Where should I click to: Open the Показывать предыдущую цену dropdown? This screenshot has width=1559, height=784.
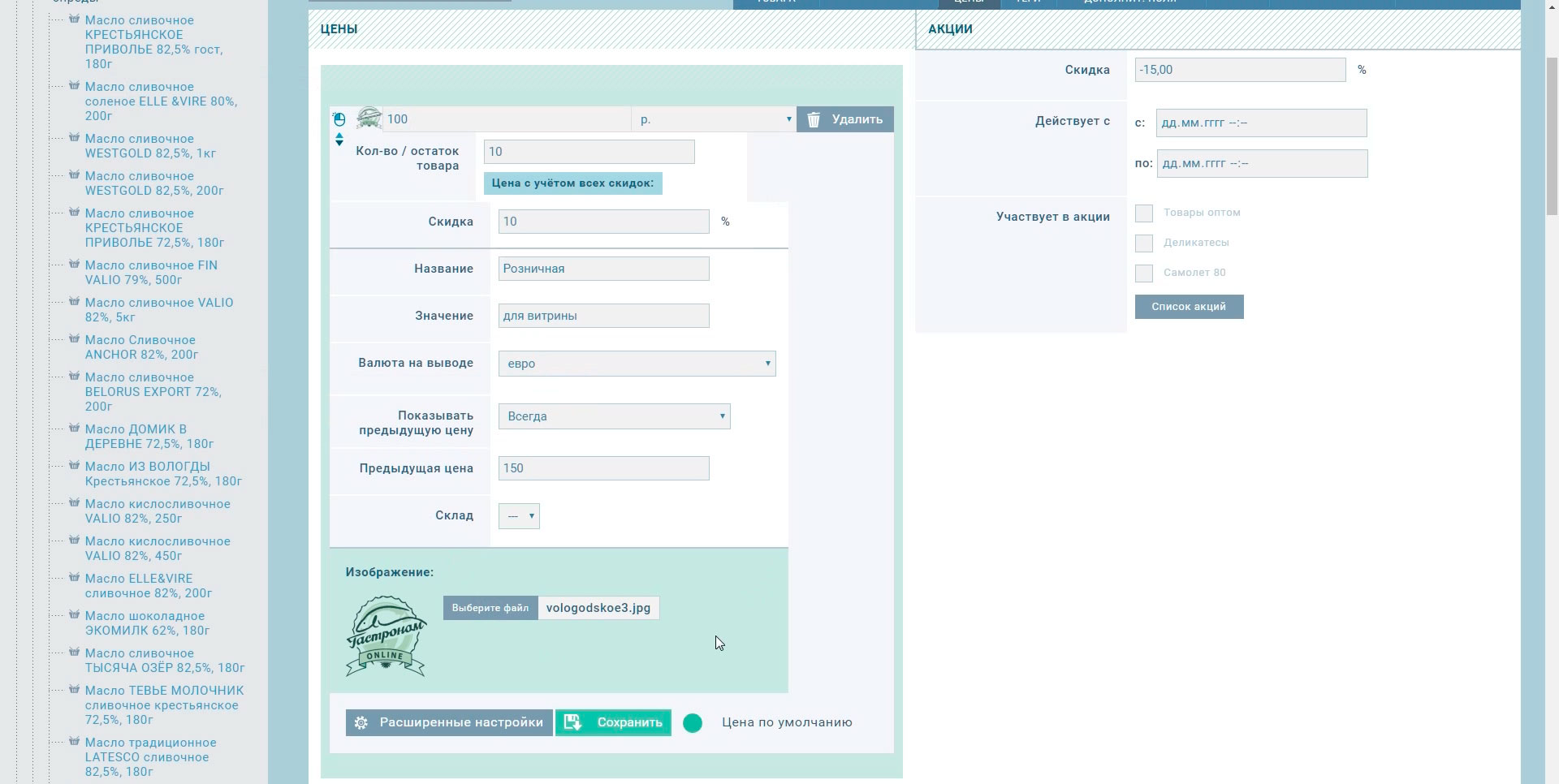pyautogui.click(x=615, y=416)
